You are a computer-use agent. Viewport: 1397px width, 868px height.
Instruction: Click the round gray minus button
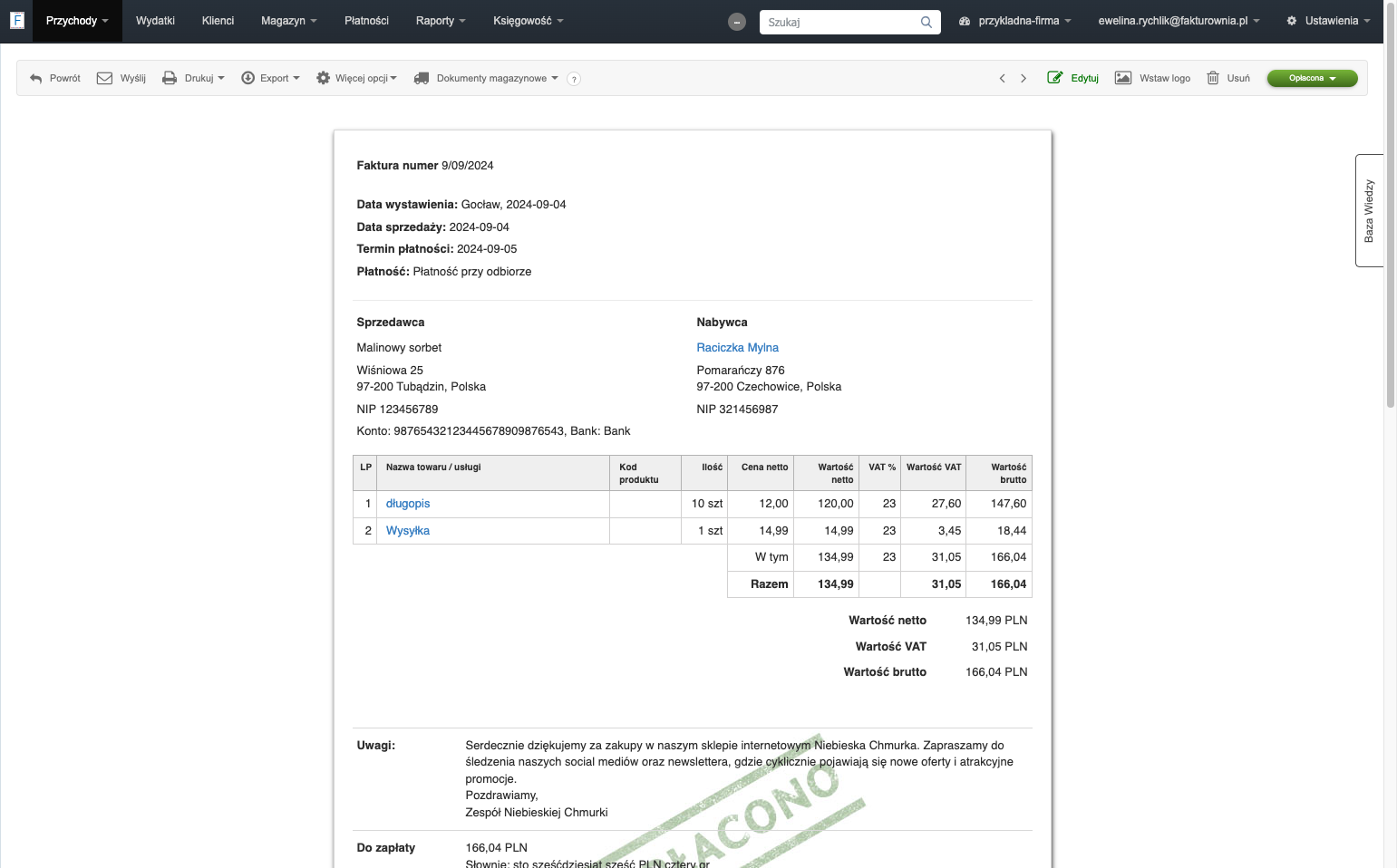737,22
